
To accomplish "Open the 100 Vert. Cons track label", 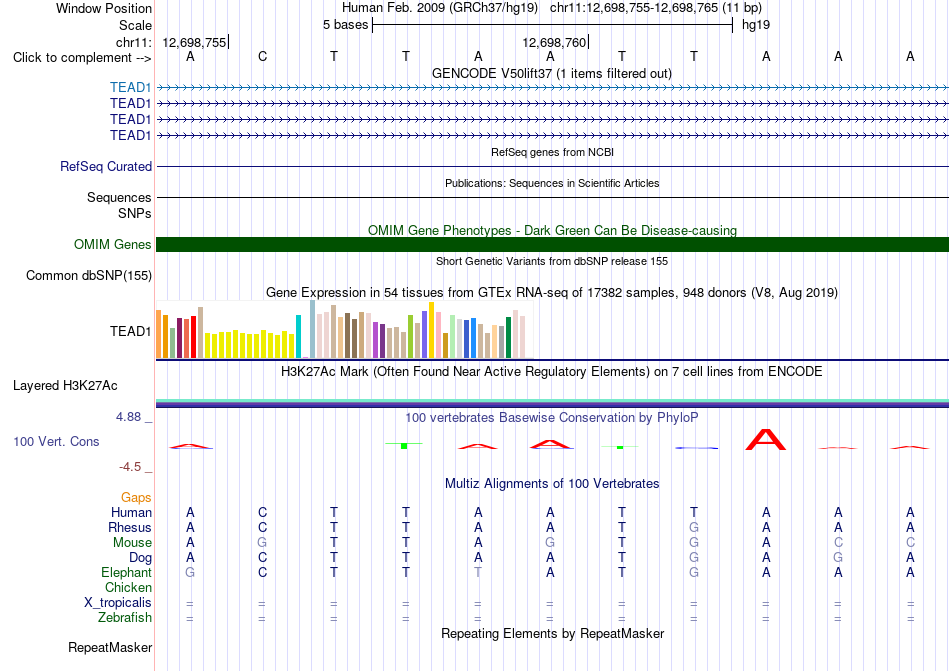I will [56, 441].
